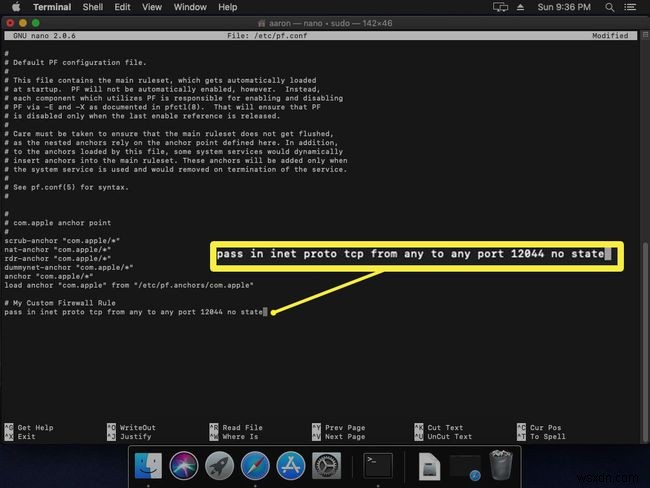This screenshot has width=650, height=488.
Task: Click the To Spell shortcut label
Action: 548,437
